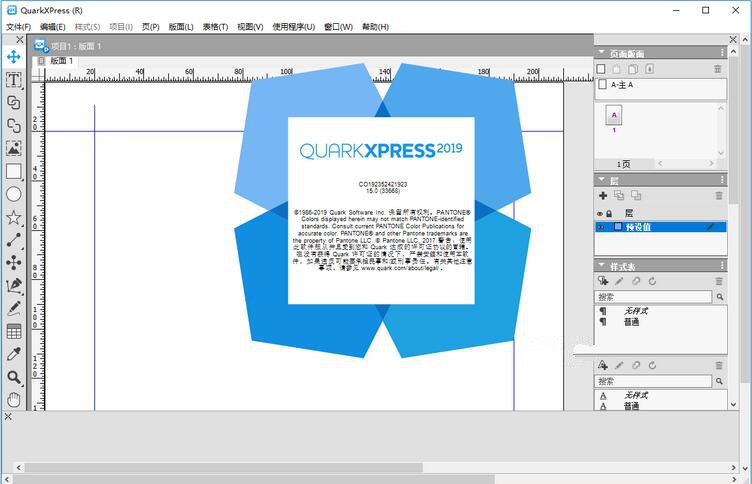Select the Pan hand tool
The height and width of the screenshot is (484, 752).
pos(13,400)
